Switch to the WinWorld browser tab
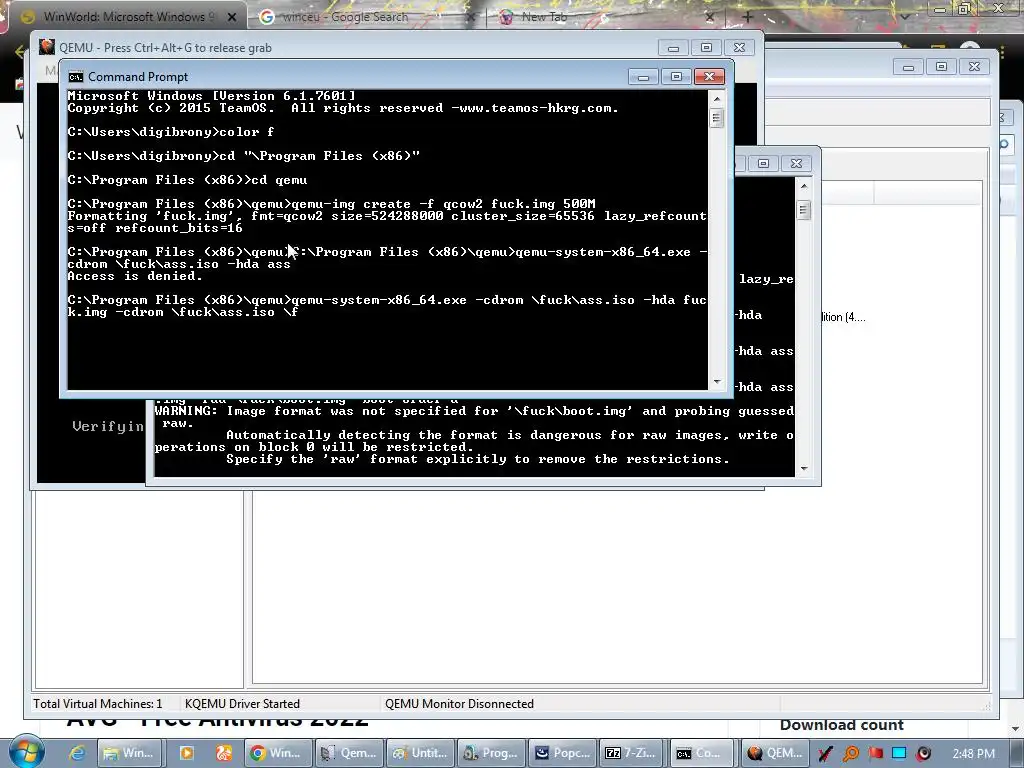 [x=128, y=17]
